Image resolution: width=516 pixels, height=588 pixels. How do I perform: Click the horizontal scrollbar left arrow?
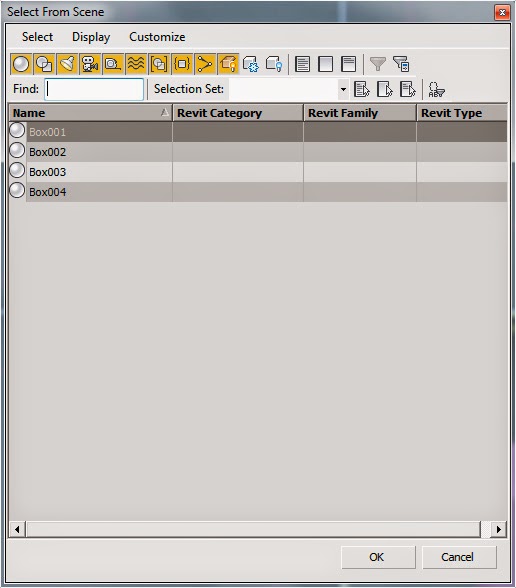(x=17, y=529)
